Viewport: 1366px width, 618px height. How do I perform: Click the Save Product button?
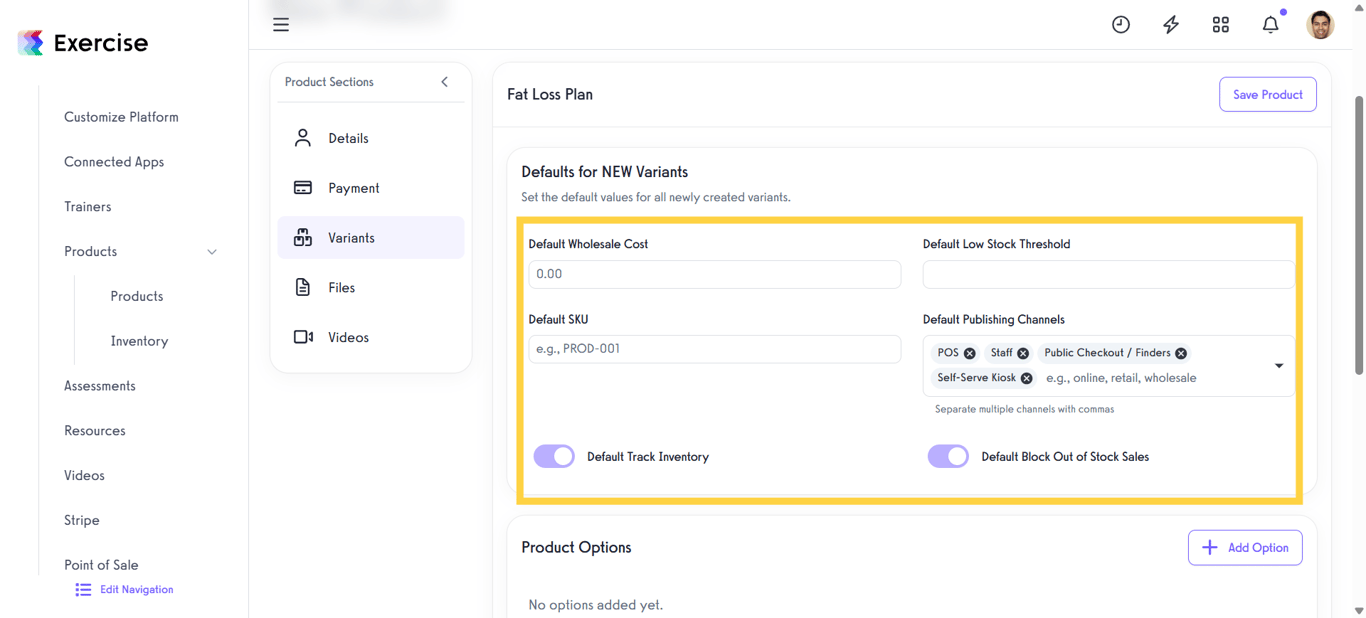pos(1267,95)
